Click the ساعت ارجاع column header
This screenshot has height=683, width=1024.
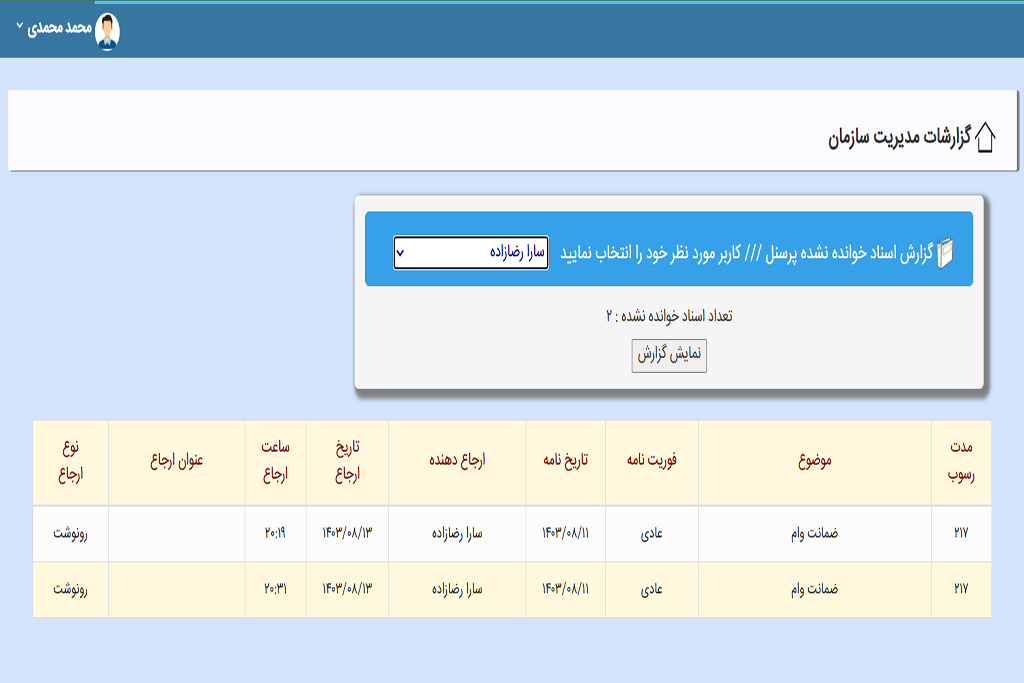pos(276,462)
